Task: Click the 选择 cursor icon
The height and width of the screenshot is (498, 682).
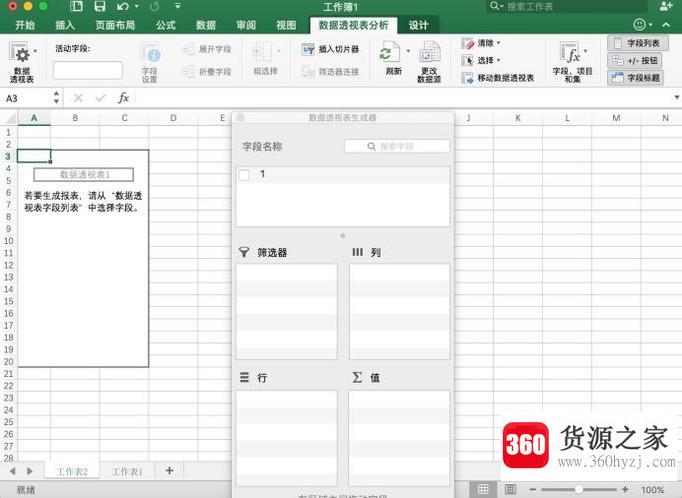Action: (x=468, y=60)
